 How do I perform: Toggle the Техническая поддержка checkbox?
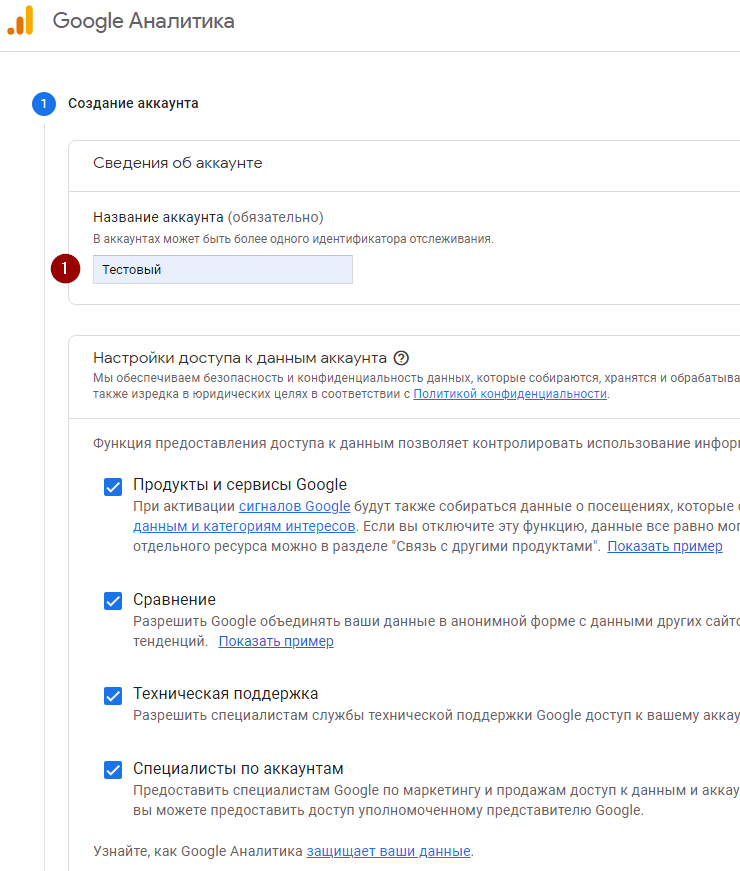tap(113, 695)
